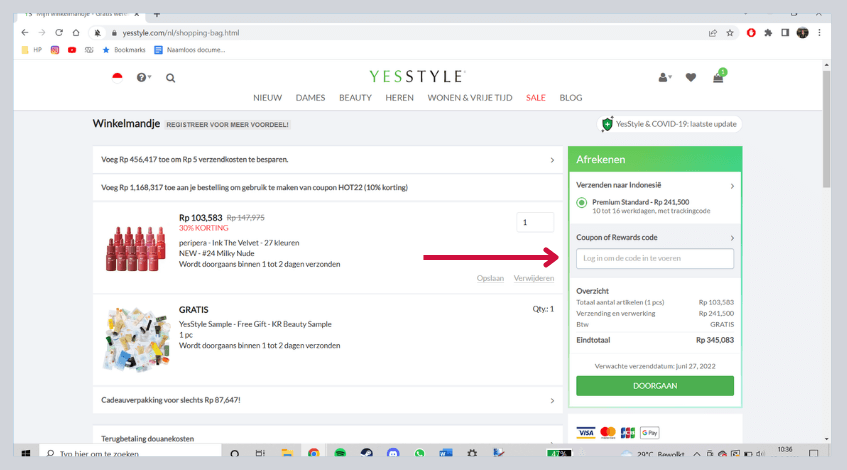Viewport: 847px width, 470px height.
Task: Click the green DOORGAAN button
Action: tap(654, 385)
